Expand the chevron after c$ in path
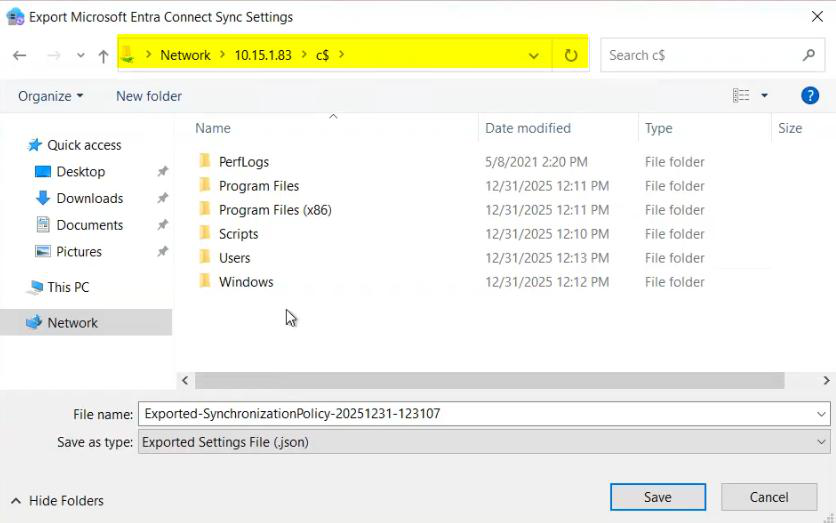 coord(341,54)
